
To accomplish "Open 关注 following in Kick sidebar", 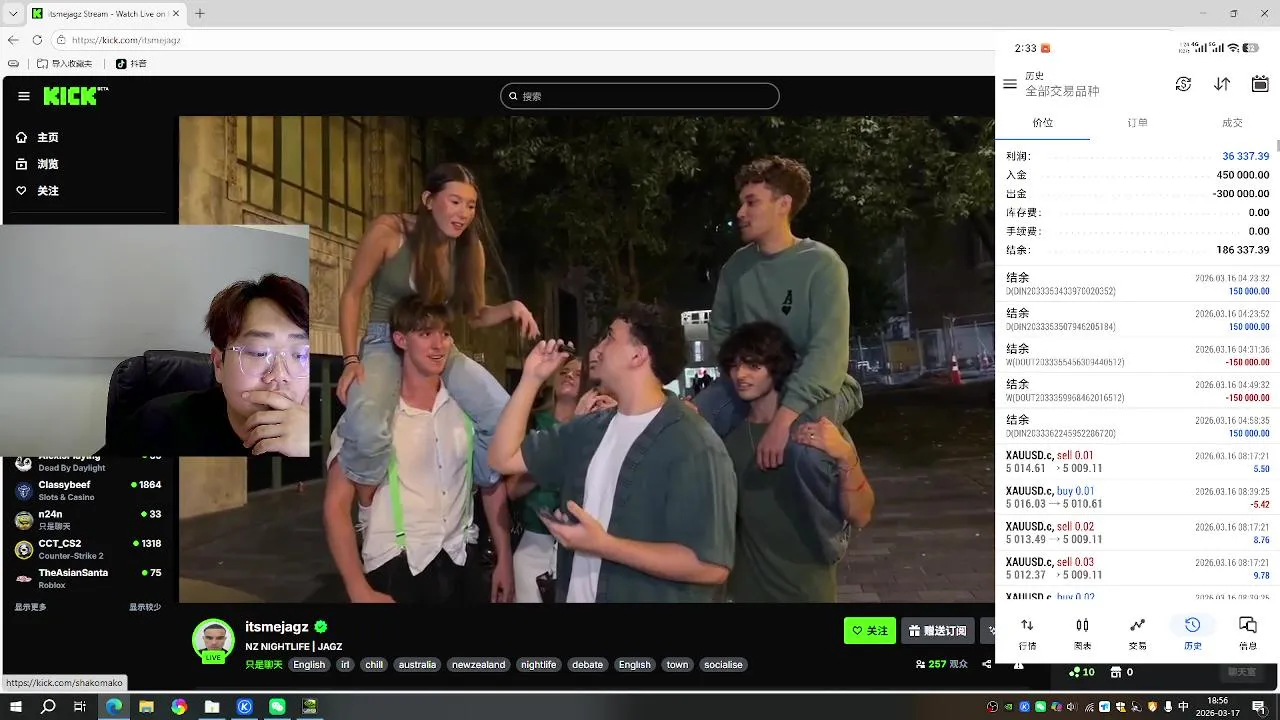I will pyautogui.click(x=37, y=191).
